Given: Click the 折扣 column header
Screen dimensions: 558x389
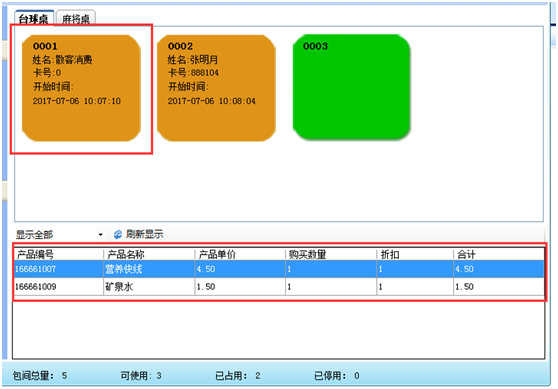Looking at the screenshot, I should click(415, 254).
